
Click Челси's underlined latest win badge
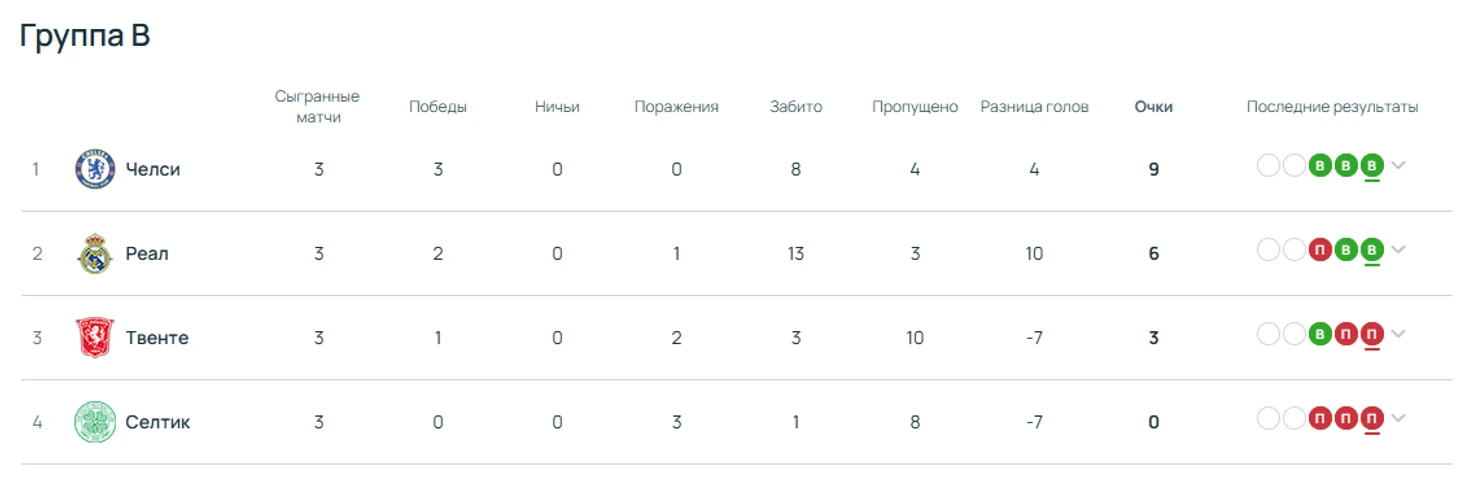coord(1372,165)
